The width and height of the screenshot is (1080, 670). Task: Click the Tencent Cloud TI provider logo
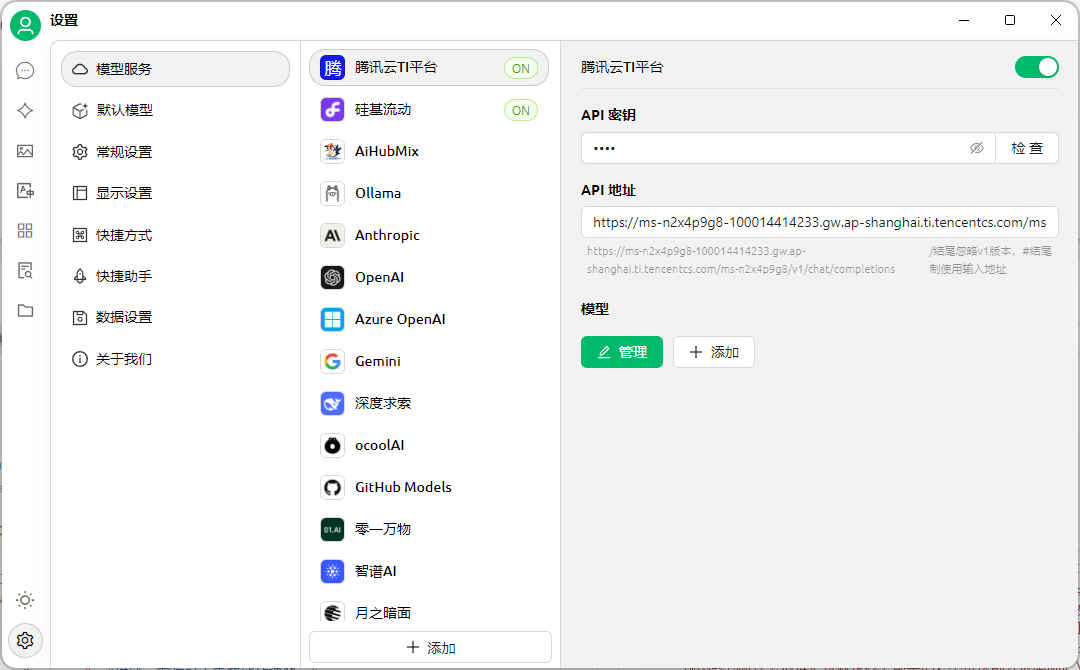pos(333,67)
